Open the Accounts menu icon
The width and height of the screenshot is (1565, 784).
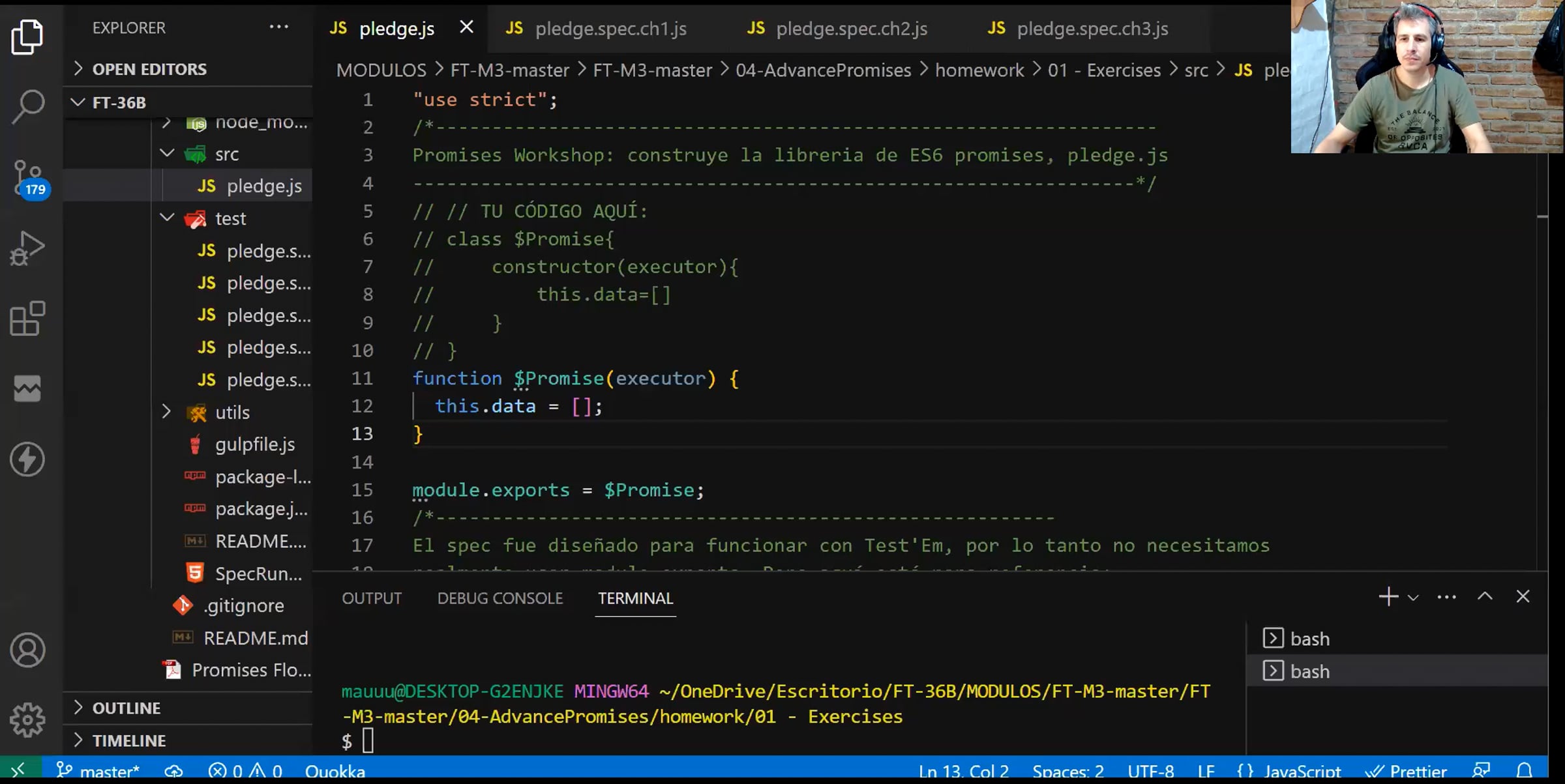[27, 650]
